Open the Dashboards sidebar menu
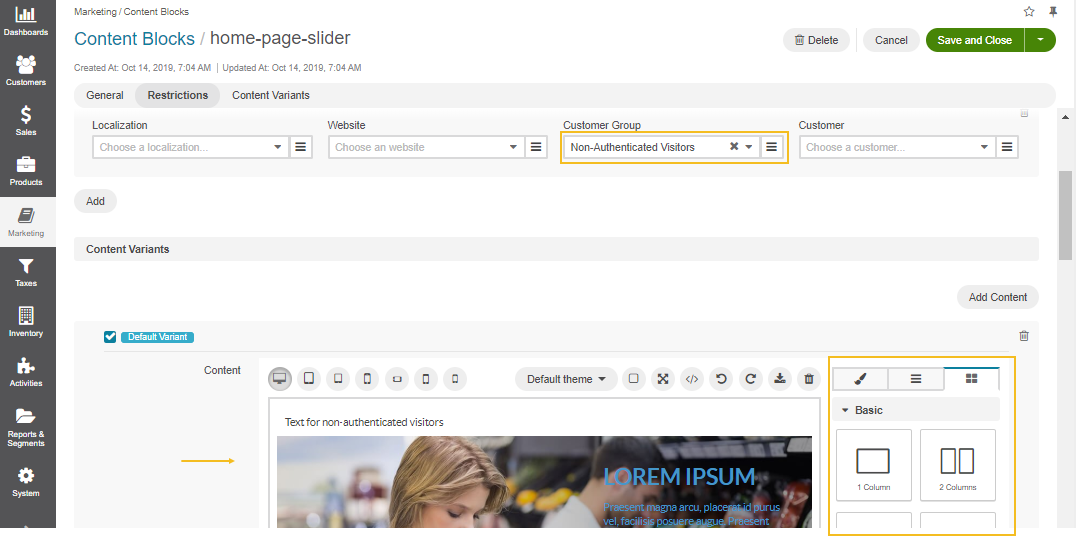 tap(26, 21)
